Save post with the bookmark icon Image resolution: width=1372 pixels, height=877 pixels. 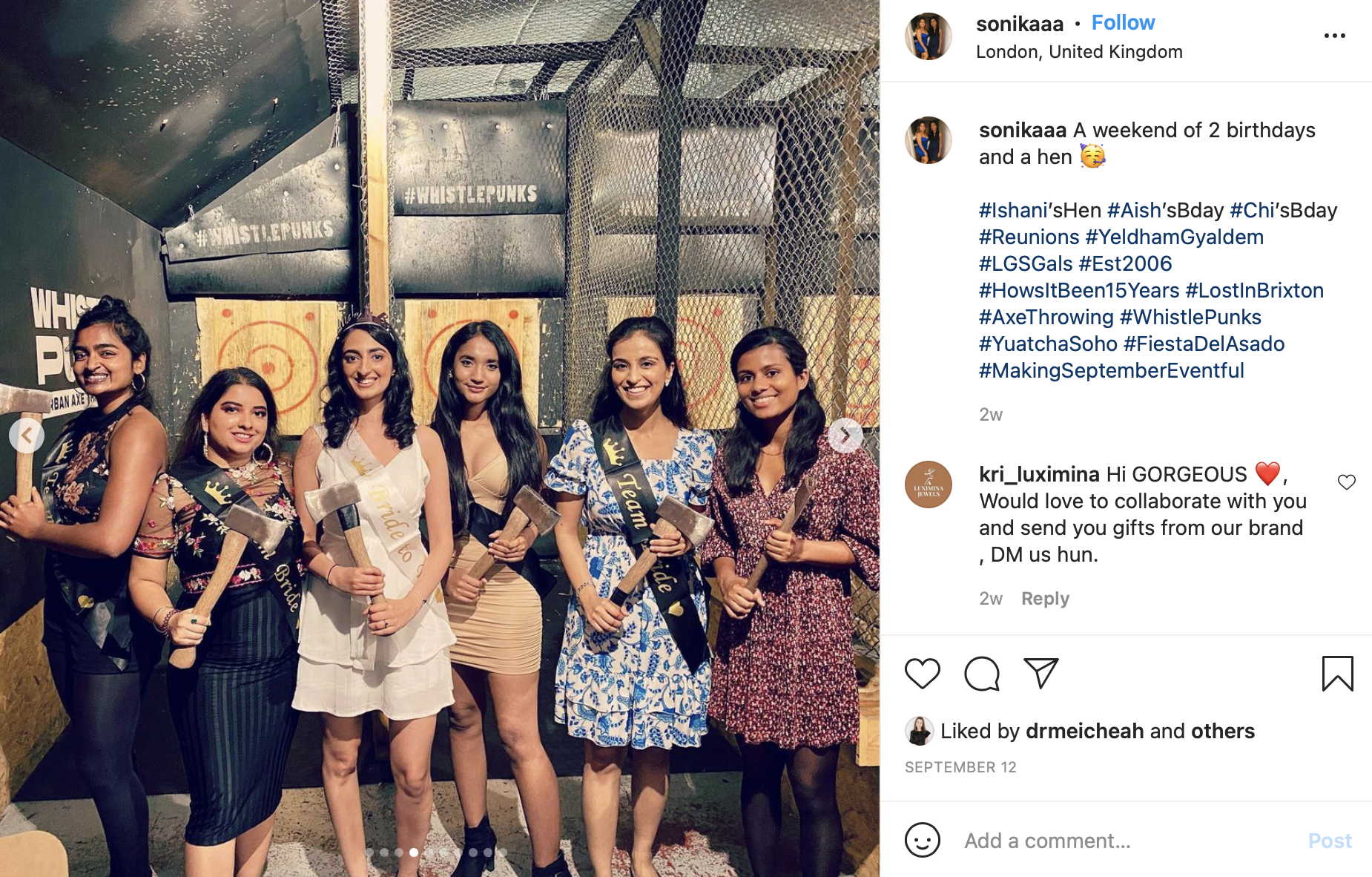point(1337,674)
